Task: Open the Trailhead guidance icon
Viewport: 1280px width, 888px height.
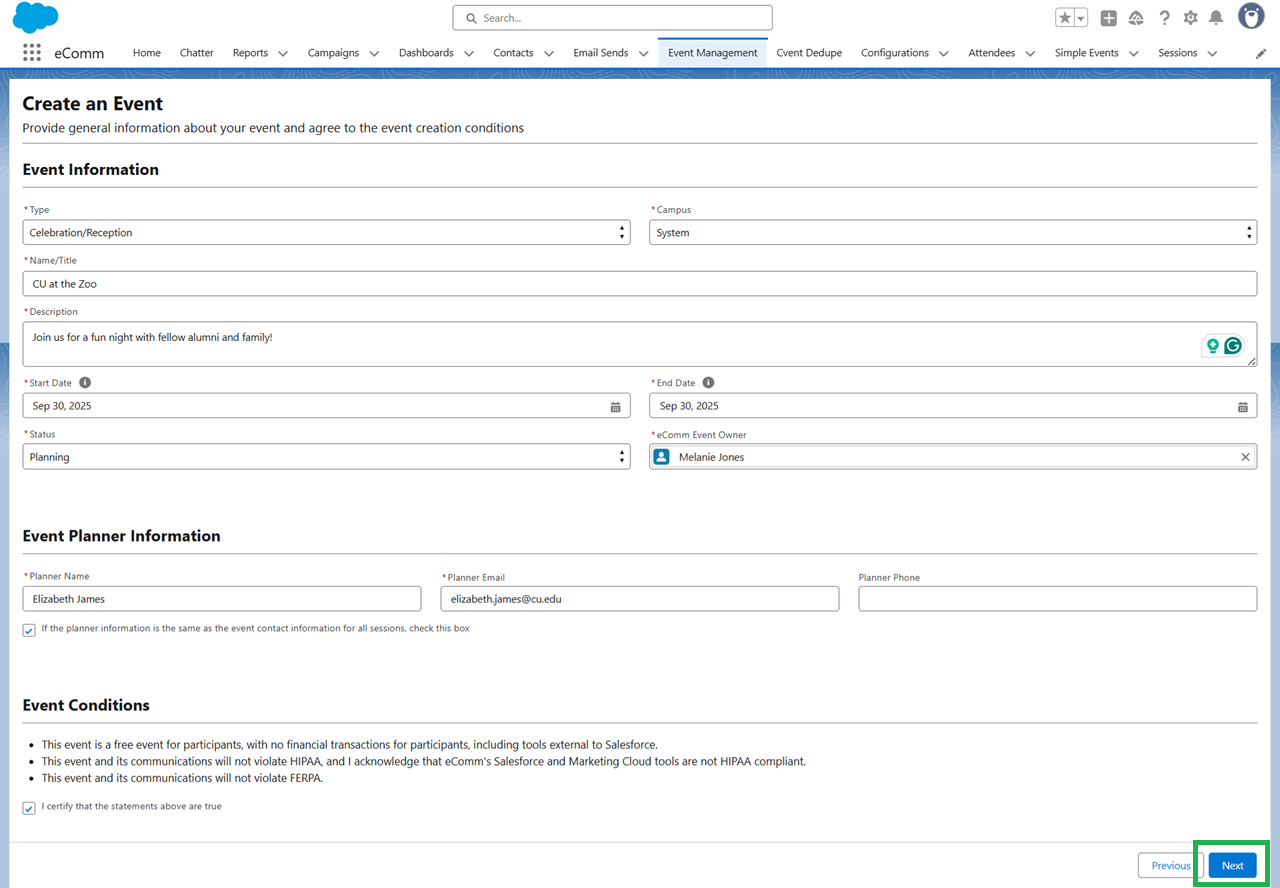Action: coord(1136,18)
